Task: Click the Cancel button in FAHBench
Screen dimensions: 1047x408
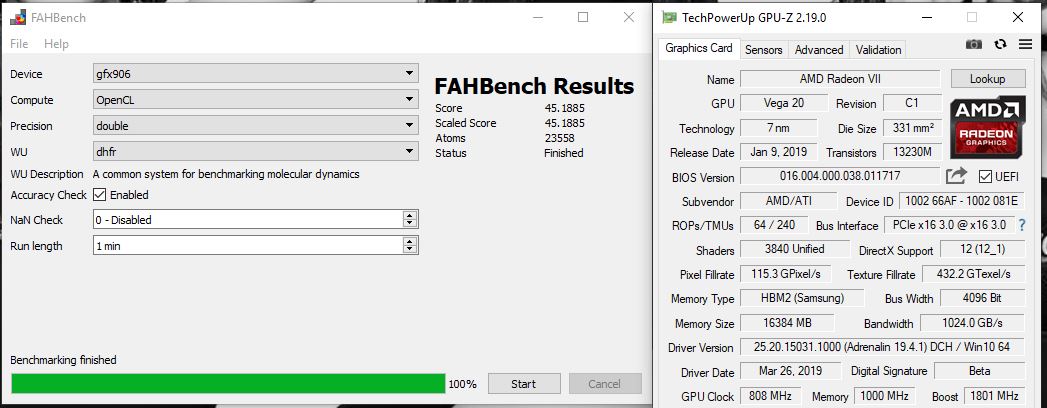Action: [x=605, y=383]
